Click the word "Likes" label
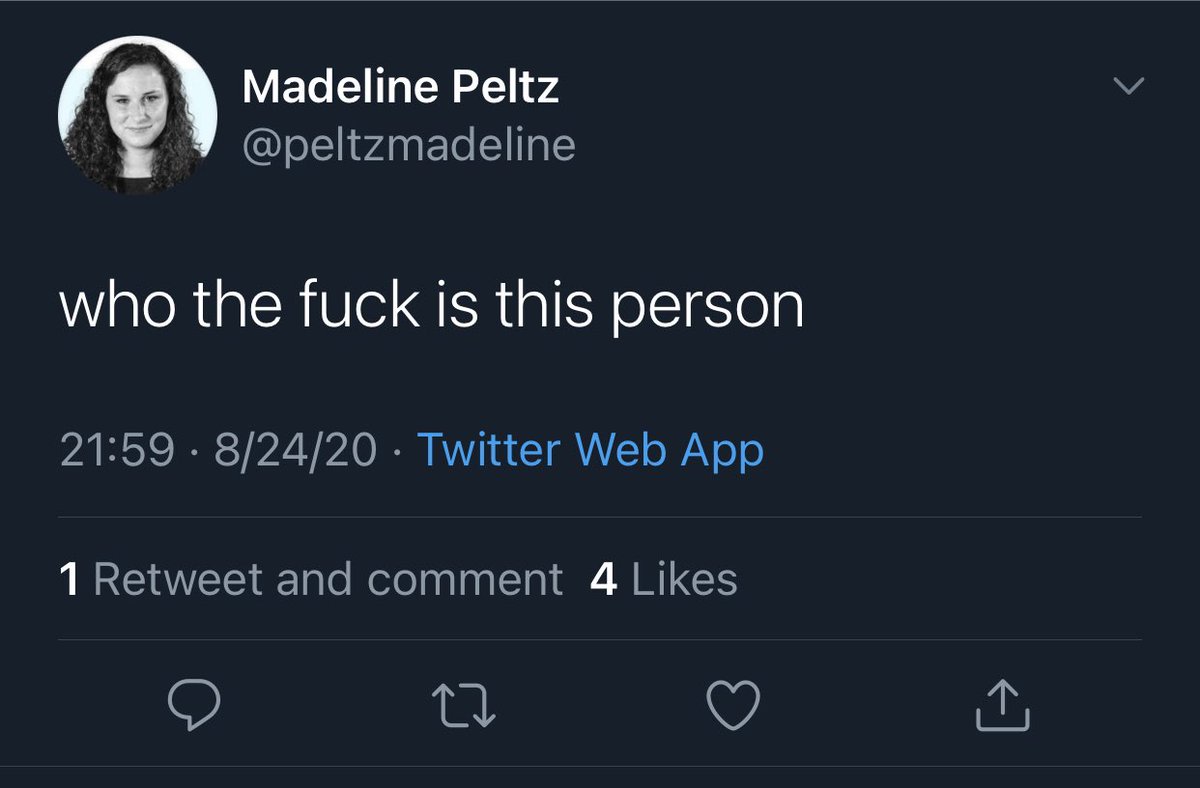 [x=685, y=580]
